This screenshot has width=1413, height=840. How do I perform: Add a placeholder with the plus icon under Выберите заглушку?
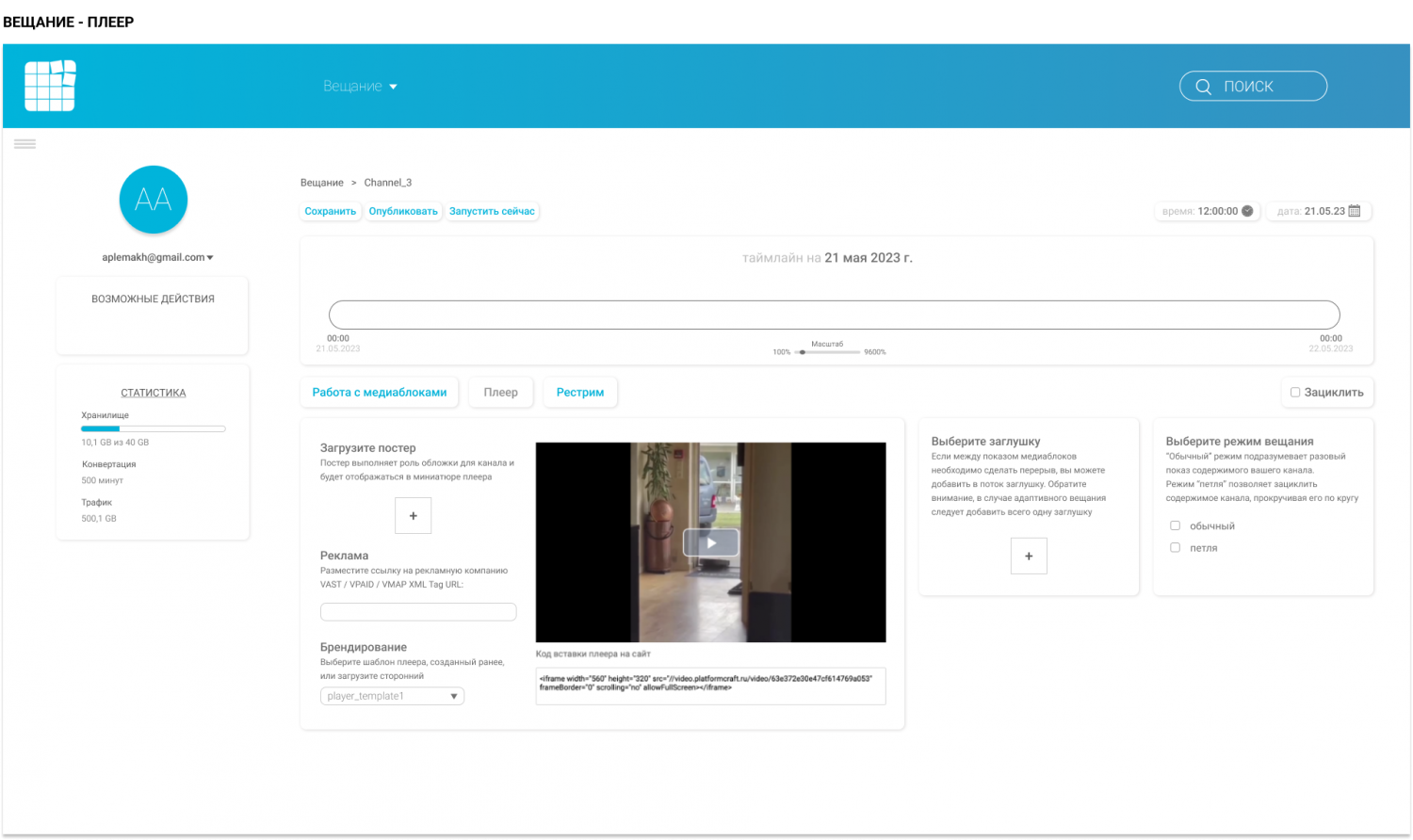click(x=1029, y=557)
